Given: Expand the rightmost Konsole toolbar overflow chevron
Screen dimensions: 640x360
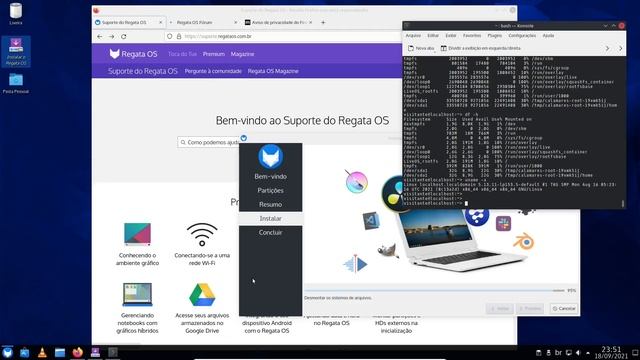Looking at the screenshot, I should click(620, 48).
